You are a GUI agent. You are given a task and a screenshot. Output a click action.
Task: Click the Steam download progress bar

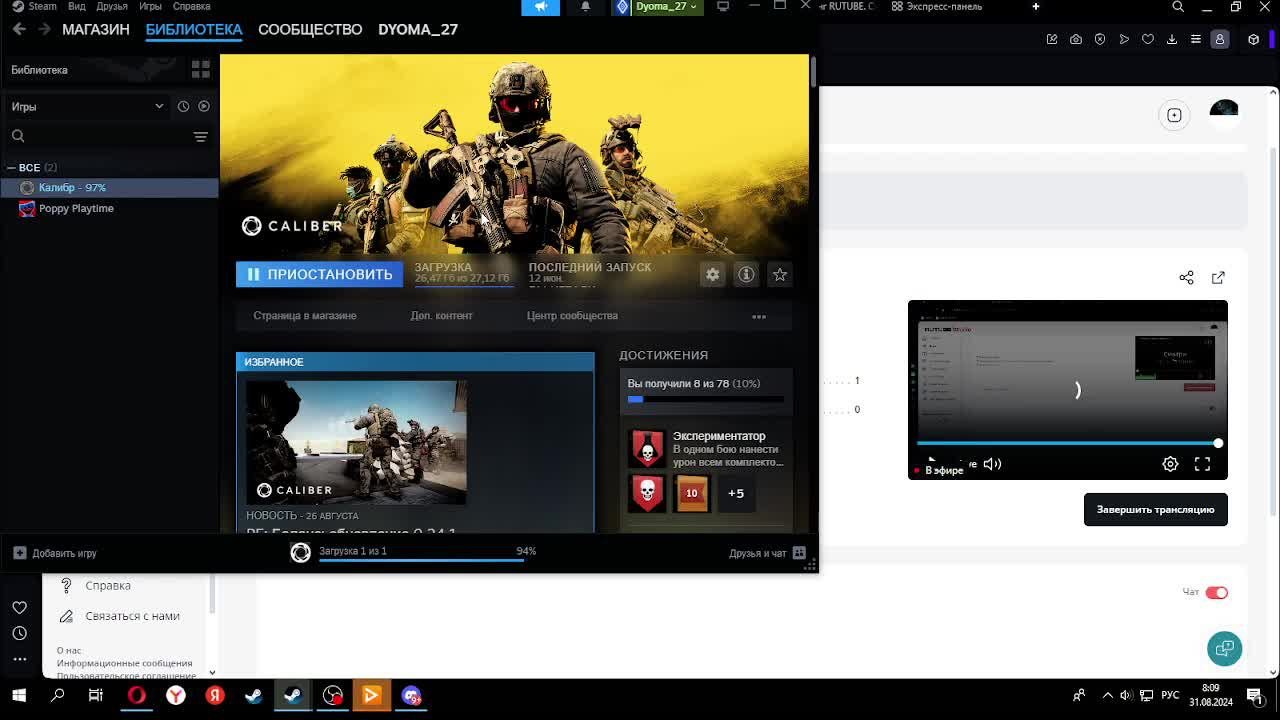click(421, 560)
